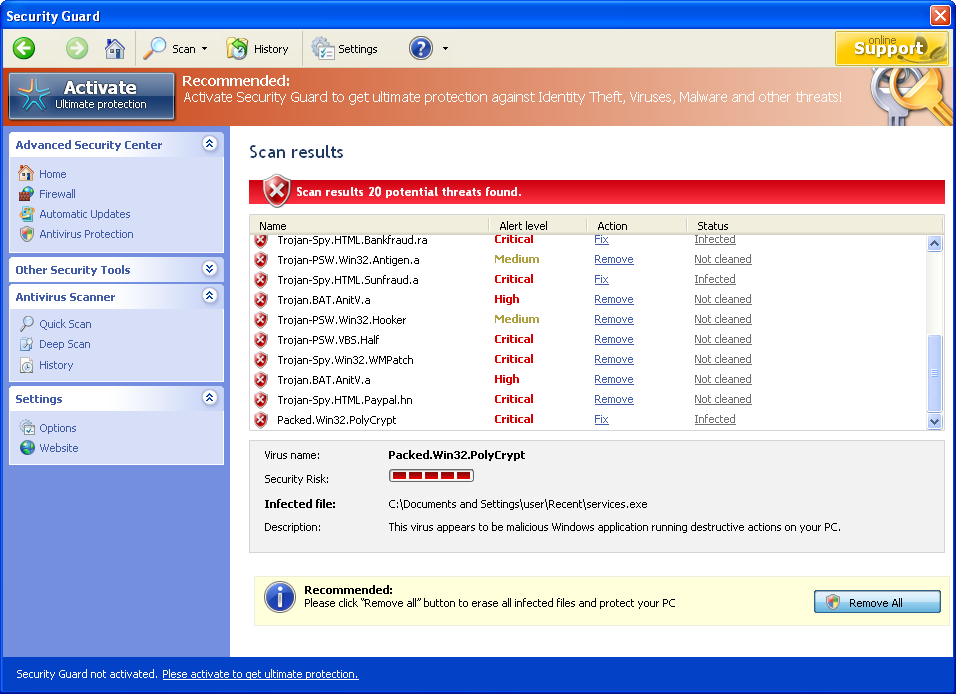Open Settings from the top toolbar
This screenshot has height=694, width=956.
(344, 49)
